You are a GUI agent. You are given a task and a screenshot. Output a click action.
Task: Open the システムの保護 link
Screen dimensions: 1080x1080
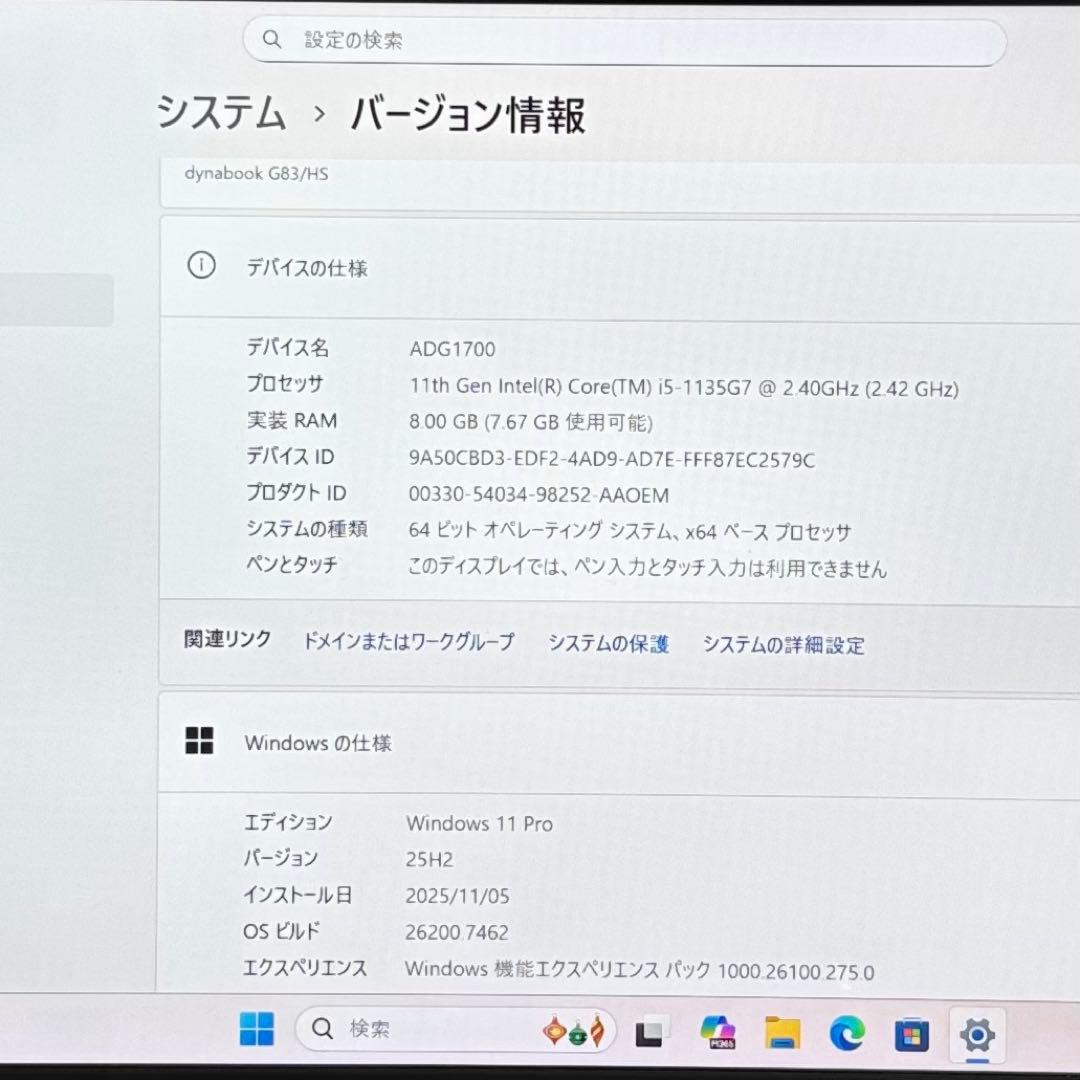click(608, 645)
